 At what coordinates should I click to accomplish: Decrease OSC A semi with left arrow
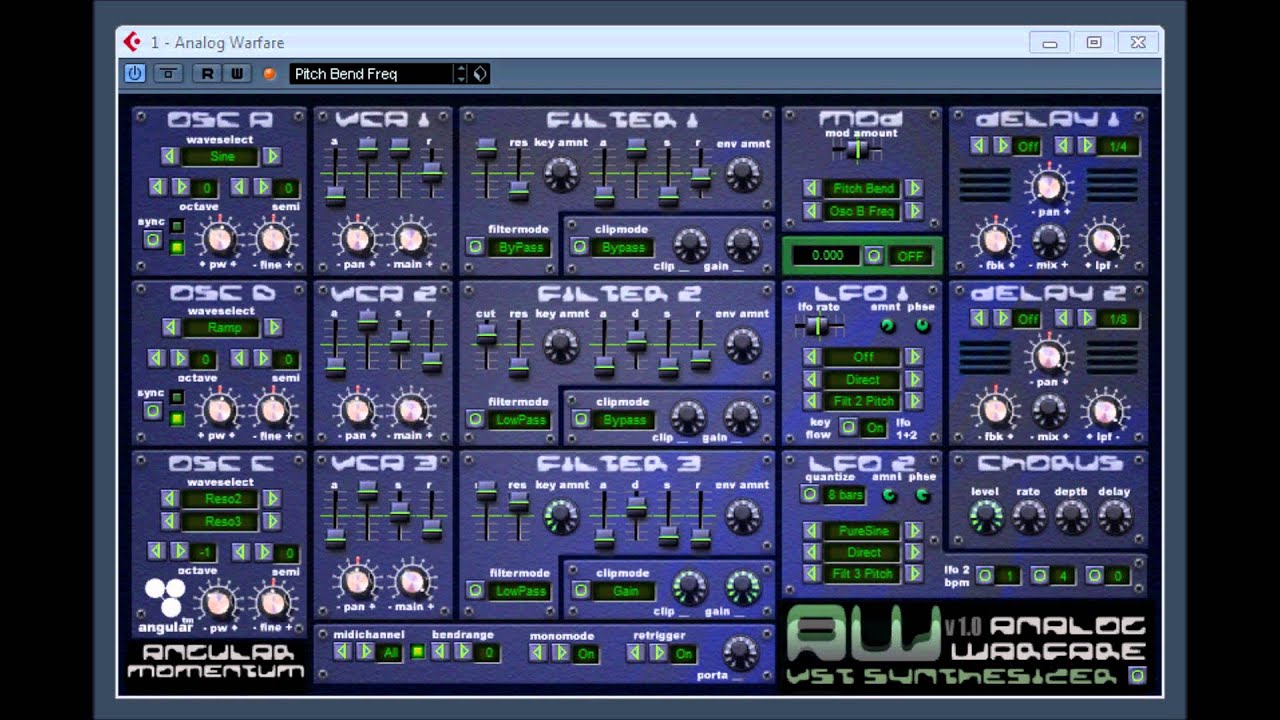(239, 187)
